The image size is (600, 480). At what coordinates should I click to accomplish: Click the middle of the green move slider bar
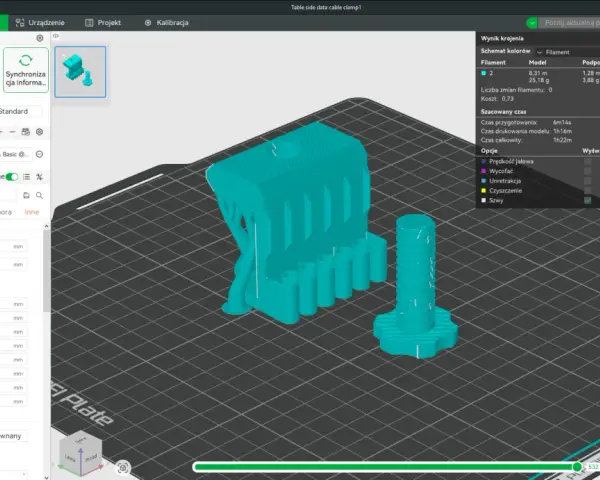[x=385, y=467]
